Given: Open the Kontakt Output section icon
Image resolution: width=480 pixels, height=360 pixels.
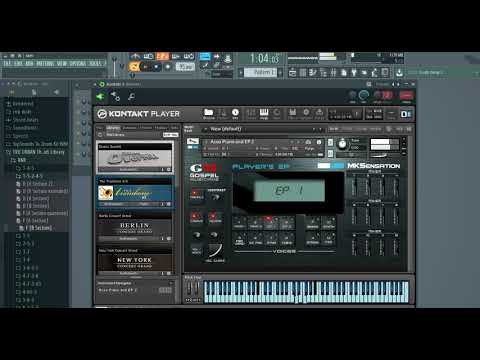Looking at the screenshot, I should click(x=251, y=113).
